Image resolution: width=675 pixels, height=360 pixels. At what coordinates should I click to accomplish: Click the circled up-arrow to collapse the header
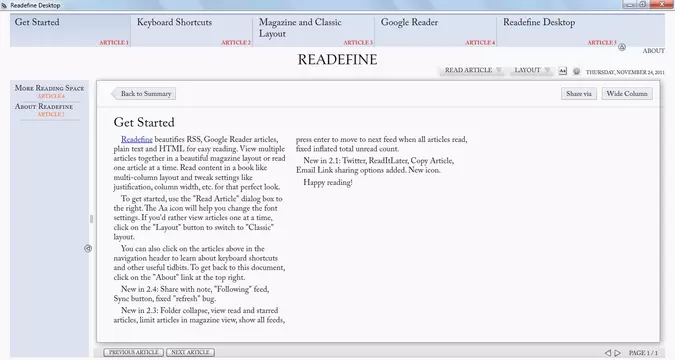coord(622,47)
